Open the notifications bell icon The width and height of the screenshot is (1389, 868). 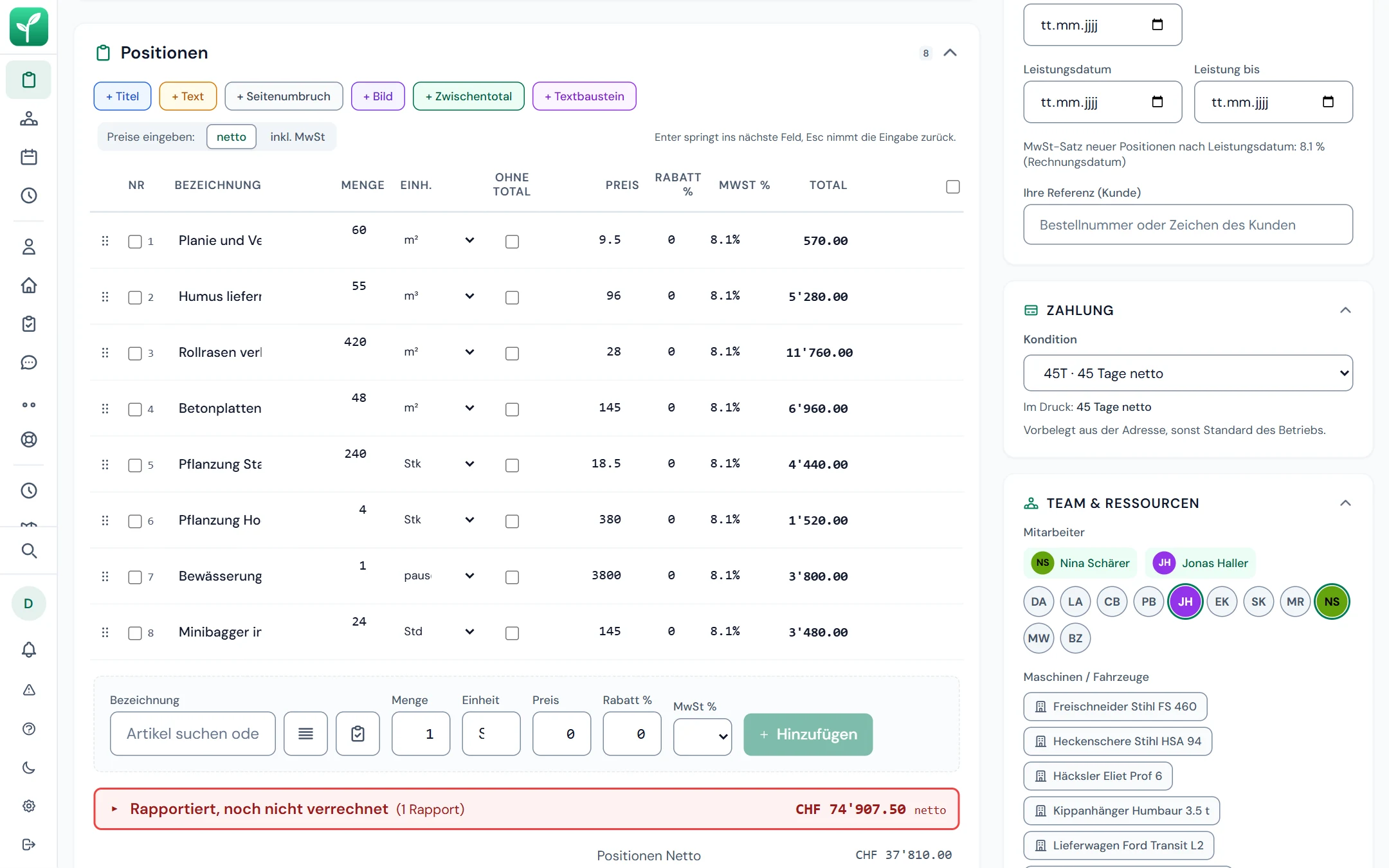pyautogui.click(x=29, y=650)
